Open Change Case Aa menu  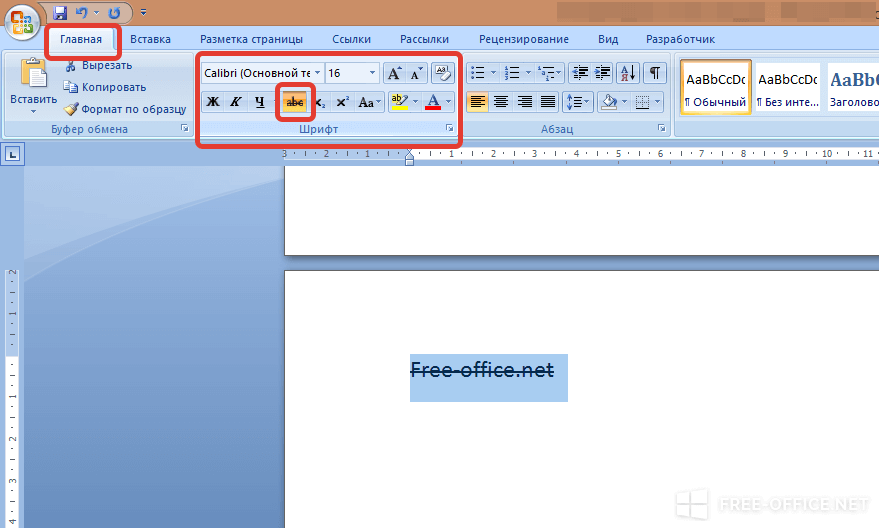click(x=369, y=102)
